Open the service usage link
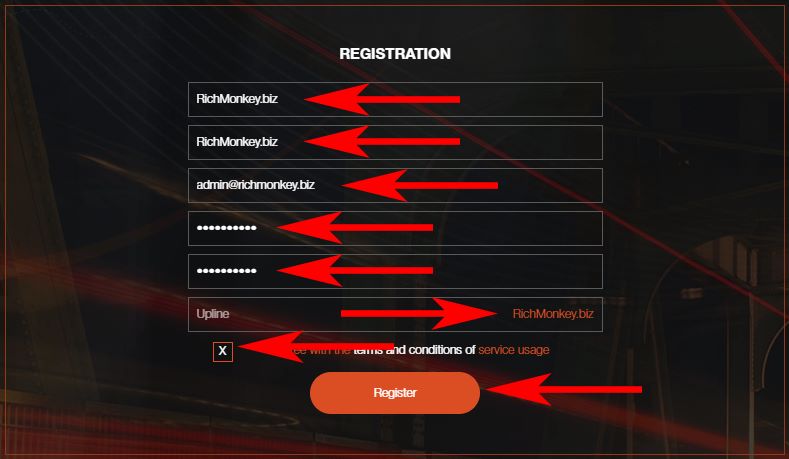Screen dimensions: 789x459 513,350
